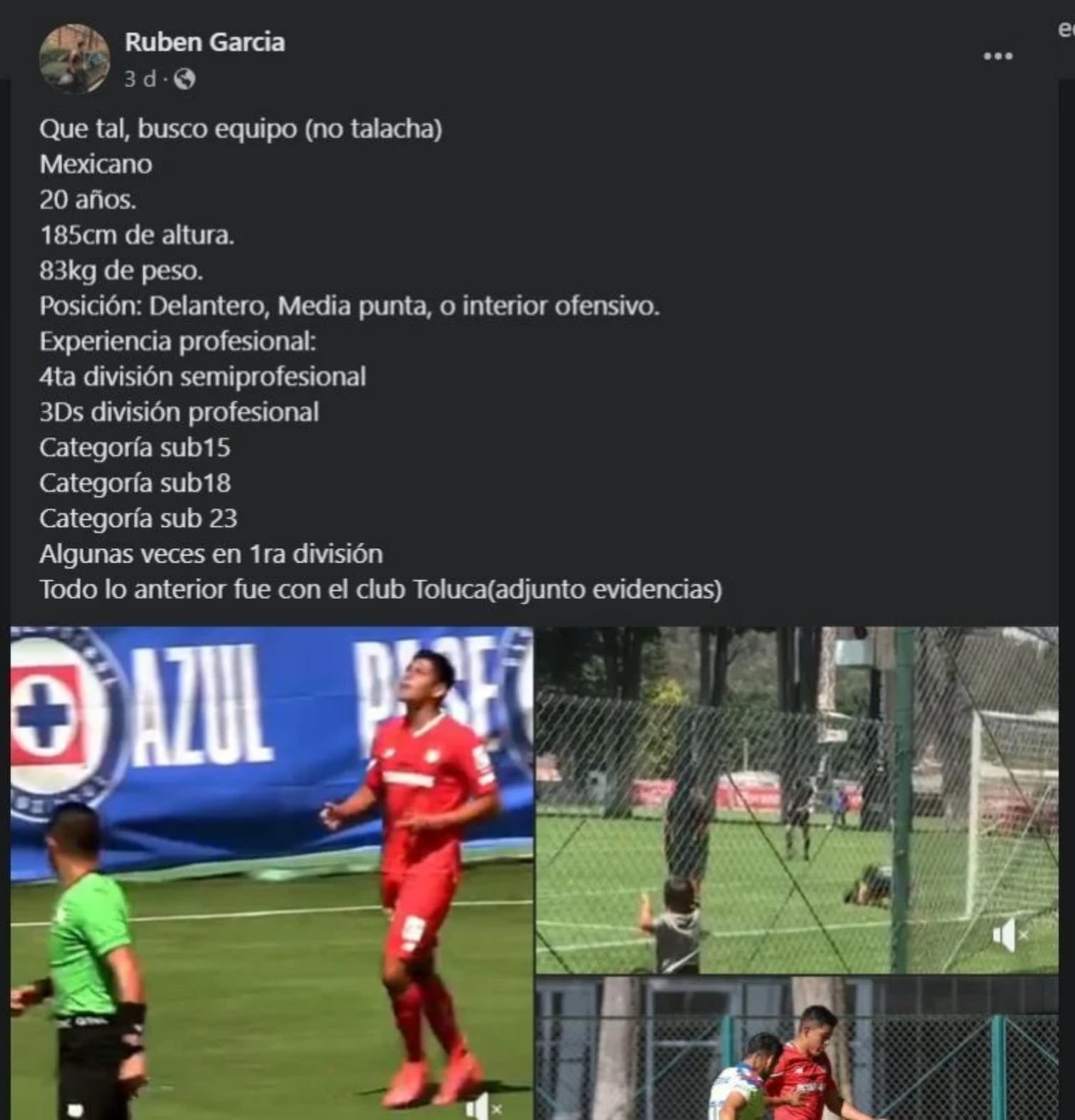Play the video with the red-jersey player

coord(272,873)
